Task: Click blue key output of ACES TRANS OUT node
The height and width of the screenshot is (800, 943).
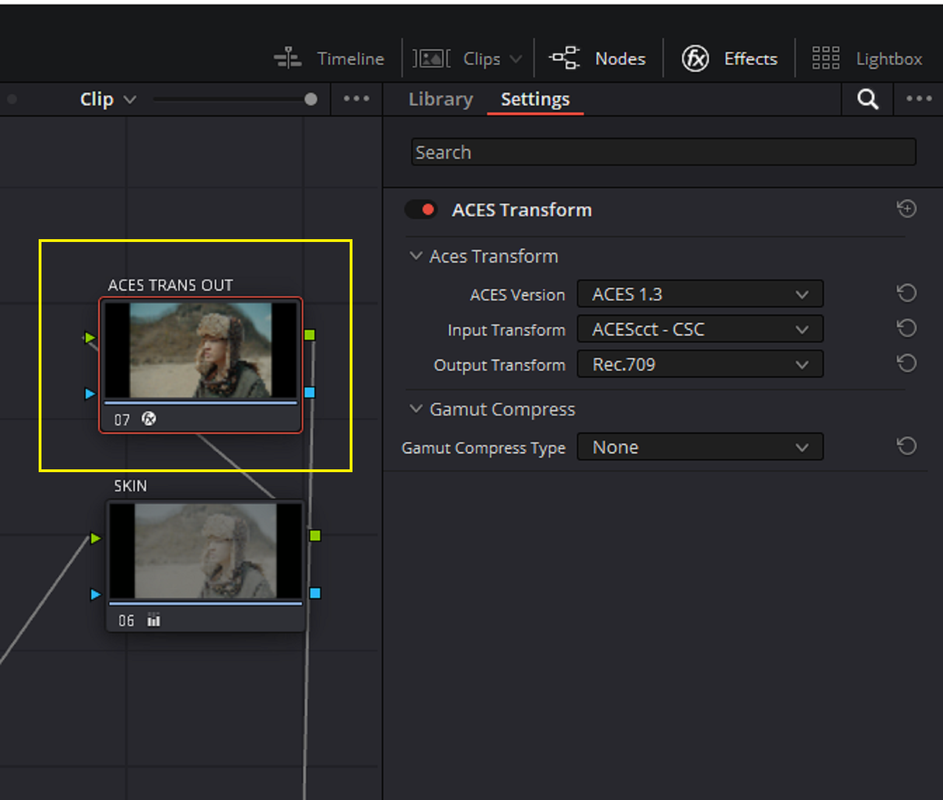Action: pyautogui.click(x=310, y=393)
